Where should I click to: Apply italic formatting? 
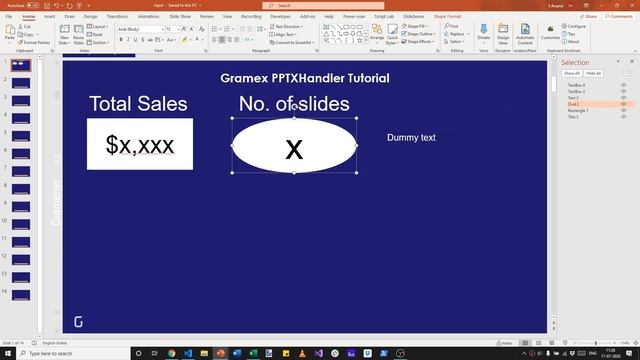click(128, 40)
